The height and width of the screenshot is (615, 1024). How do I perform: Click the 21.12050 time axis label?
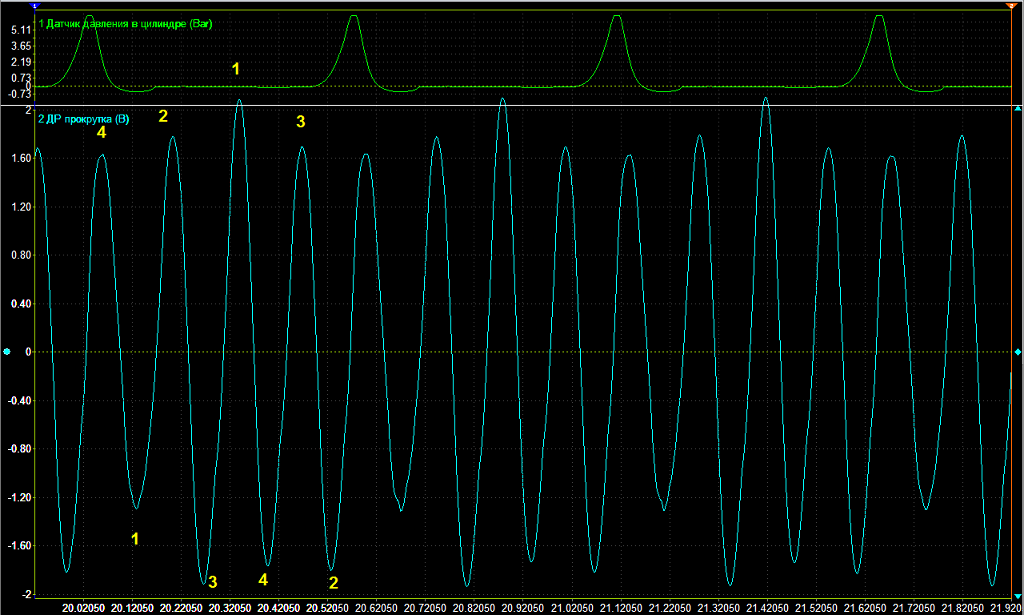[621, 608]
